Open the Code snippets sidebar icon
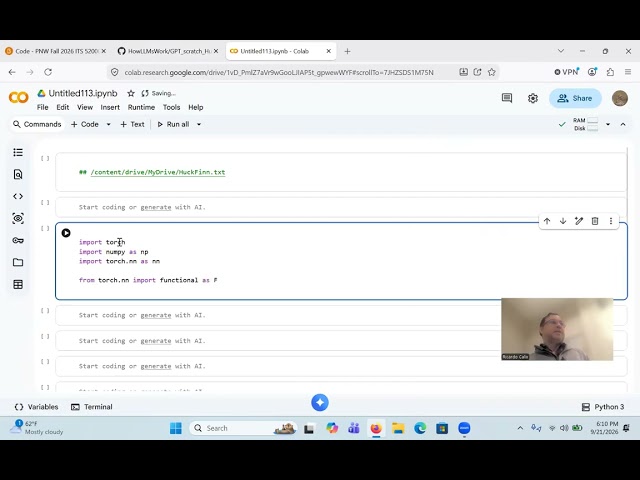Viewport: 640px width, 480px height. pos(18,196)
